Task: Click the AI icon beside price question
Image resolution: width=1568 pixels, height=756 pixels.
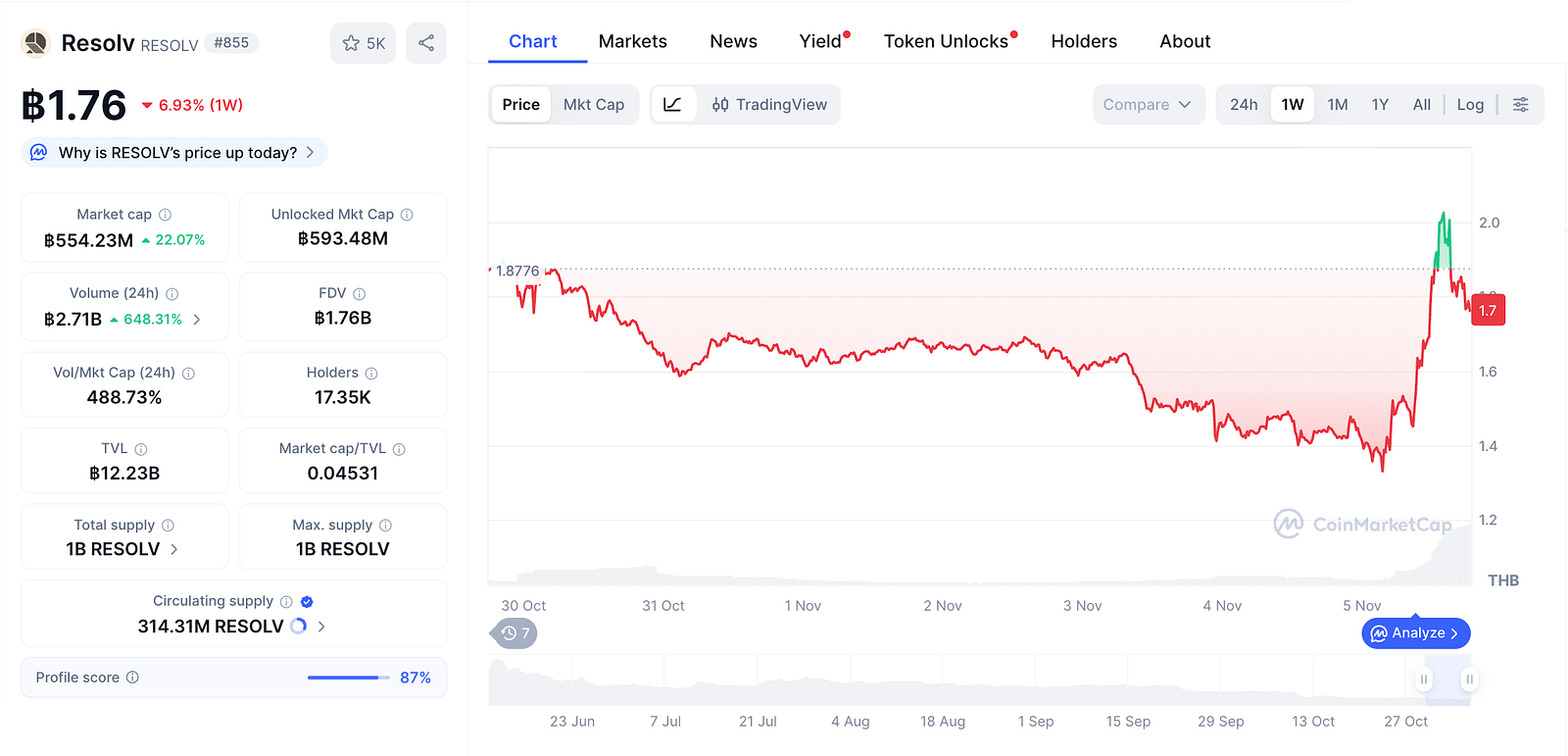Action: [39, 153]
